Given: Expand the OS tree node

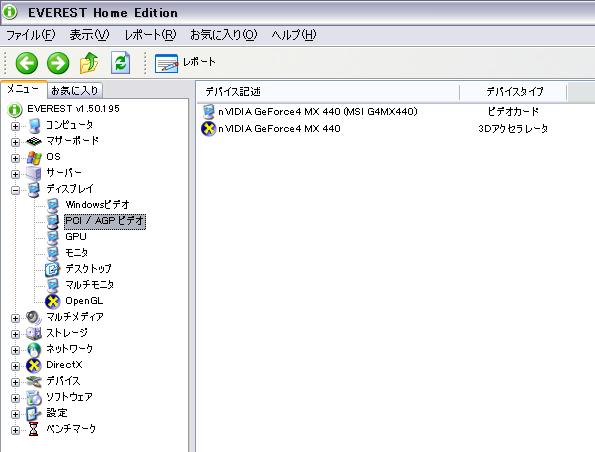Looking at the screenshot, I should (x=15, y=158).
